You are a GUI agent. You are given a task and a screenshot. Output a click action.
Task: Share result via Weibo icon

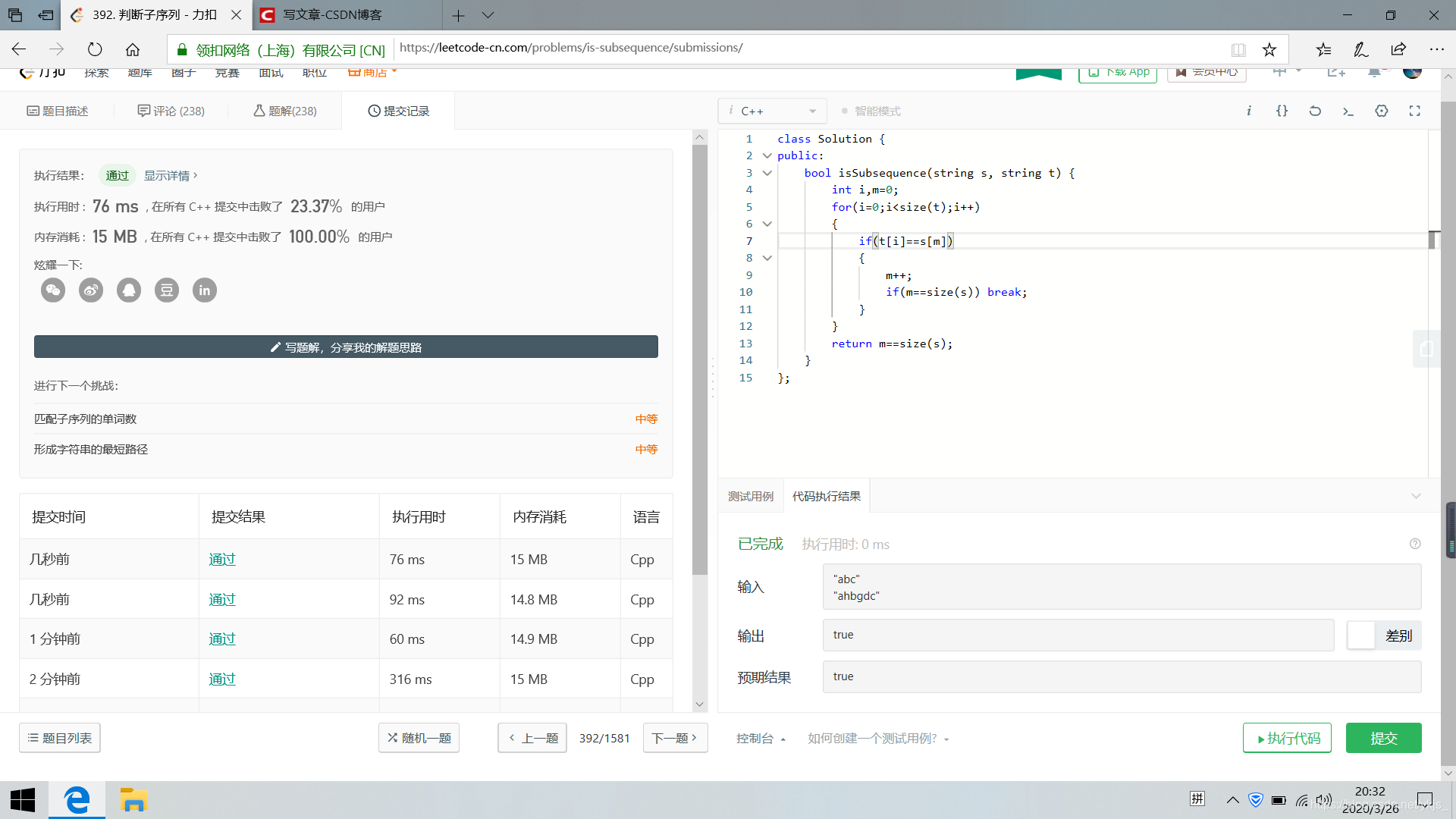[x=91, y=290]
